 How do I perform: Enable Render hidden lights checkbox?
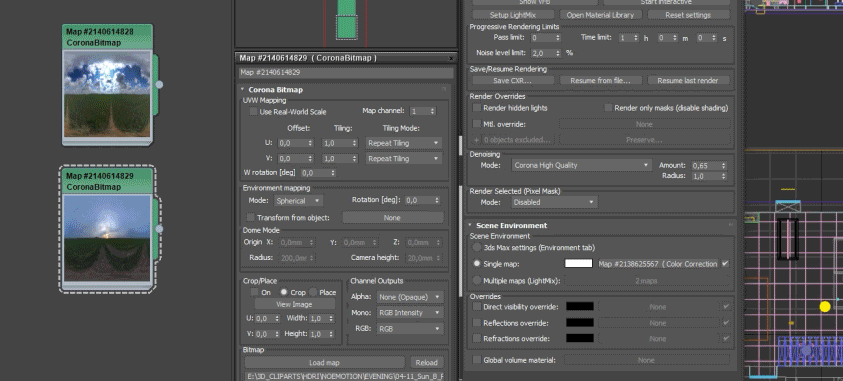(x=476, y=108)
